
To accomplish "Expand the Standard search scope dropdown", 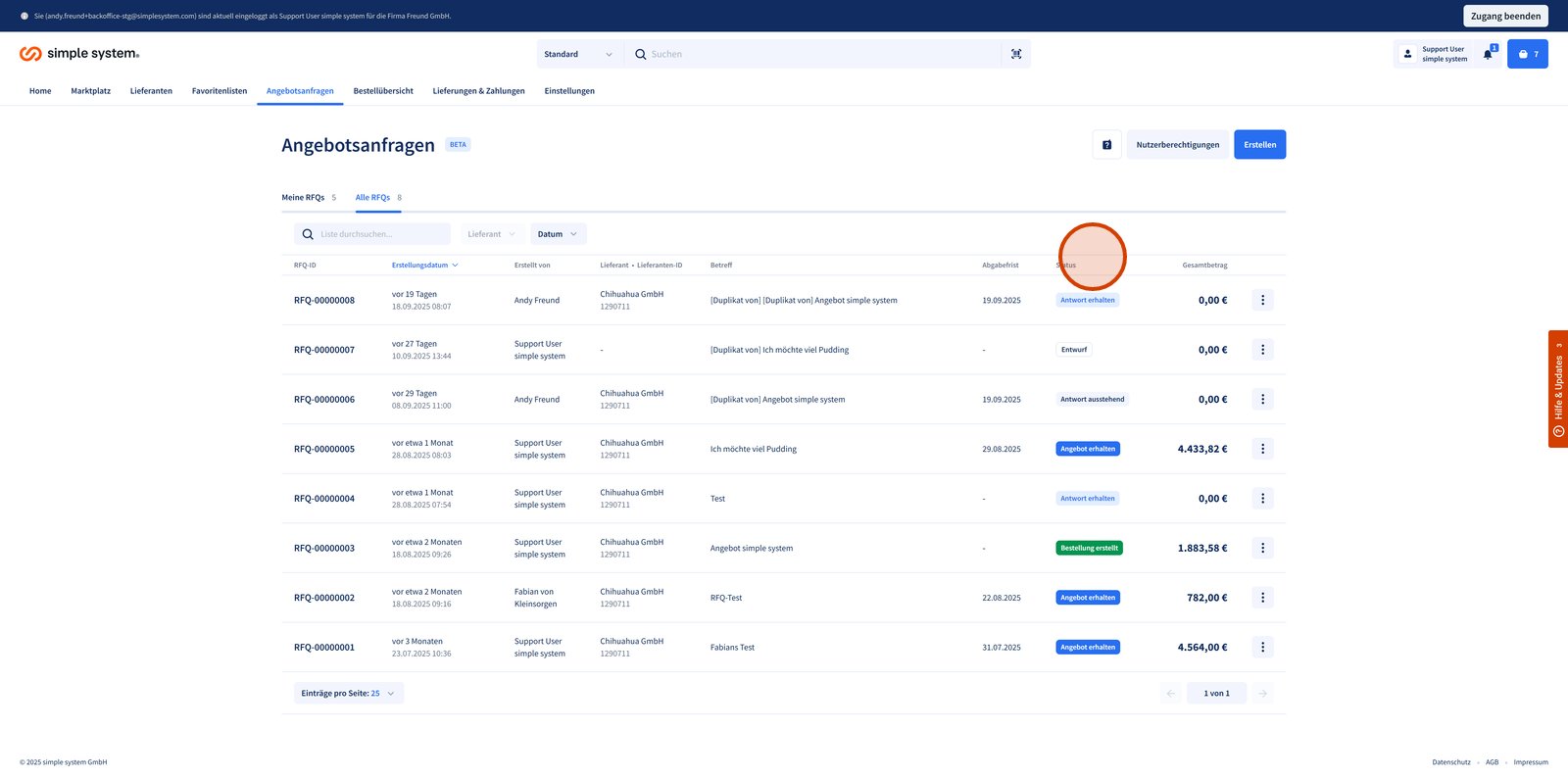I will pyautogui.click(x=578, y=54).
